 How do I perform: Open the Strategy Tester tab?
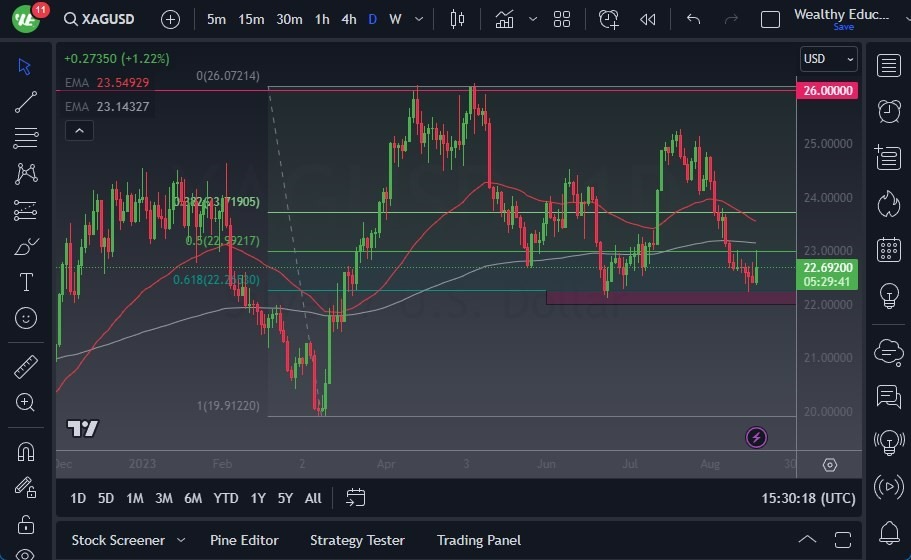point(357,540)
